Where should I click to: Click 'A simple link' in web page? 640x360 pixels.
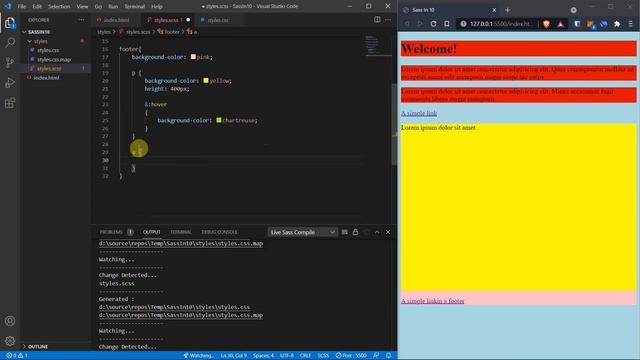(x=419, y=113)
